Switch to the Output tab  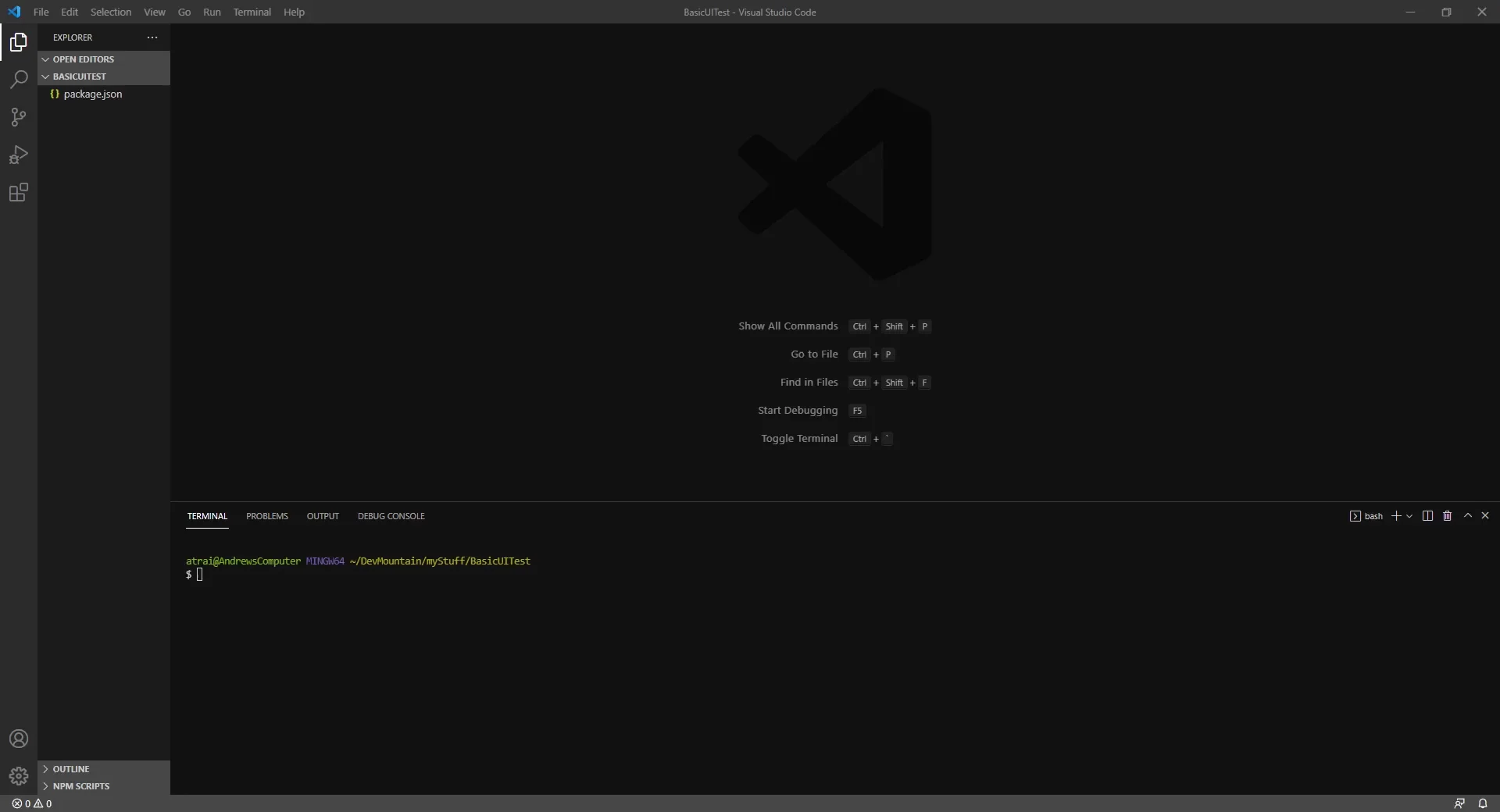323,516
